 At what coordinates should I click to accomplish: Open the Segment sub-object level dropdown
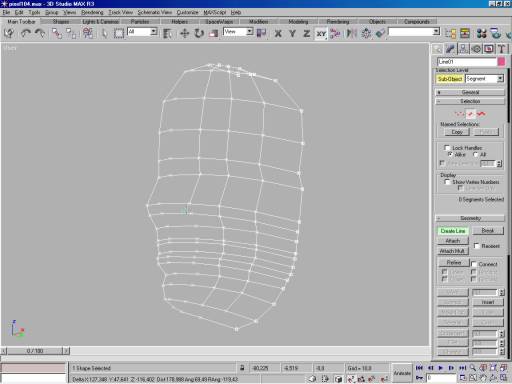(x=500, y=79)
